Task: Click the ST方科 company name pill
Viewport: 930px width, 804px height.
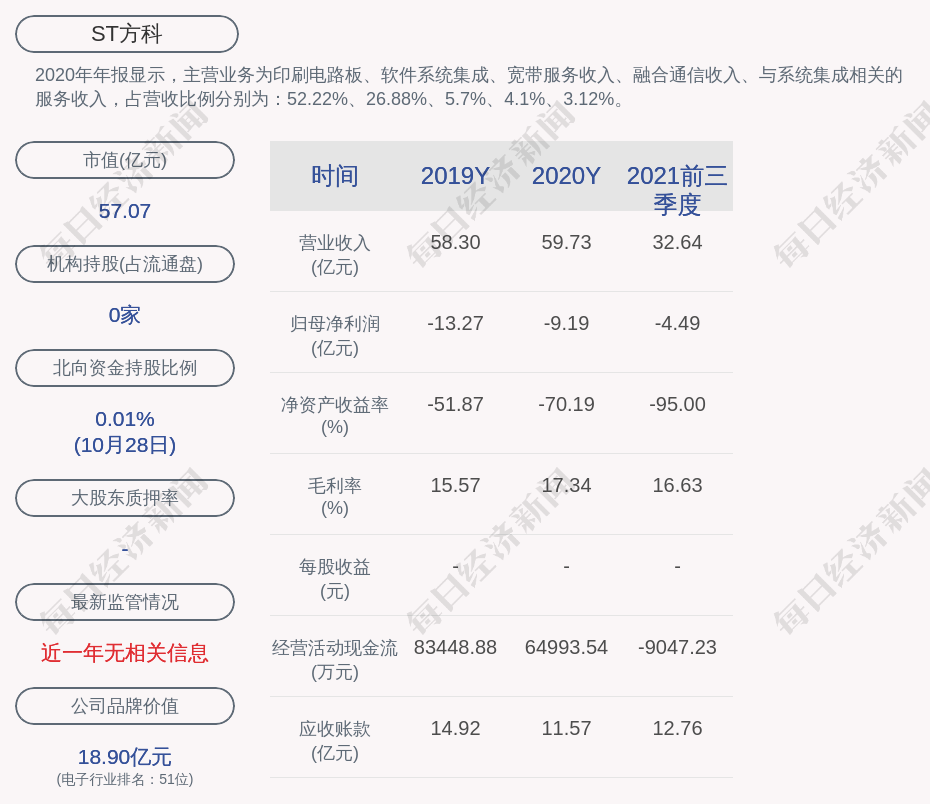Action: (127, 34)
